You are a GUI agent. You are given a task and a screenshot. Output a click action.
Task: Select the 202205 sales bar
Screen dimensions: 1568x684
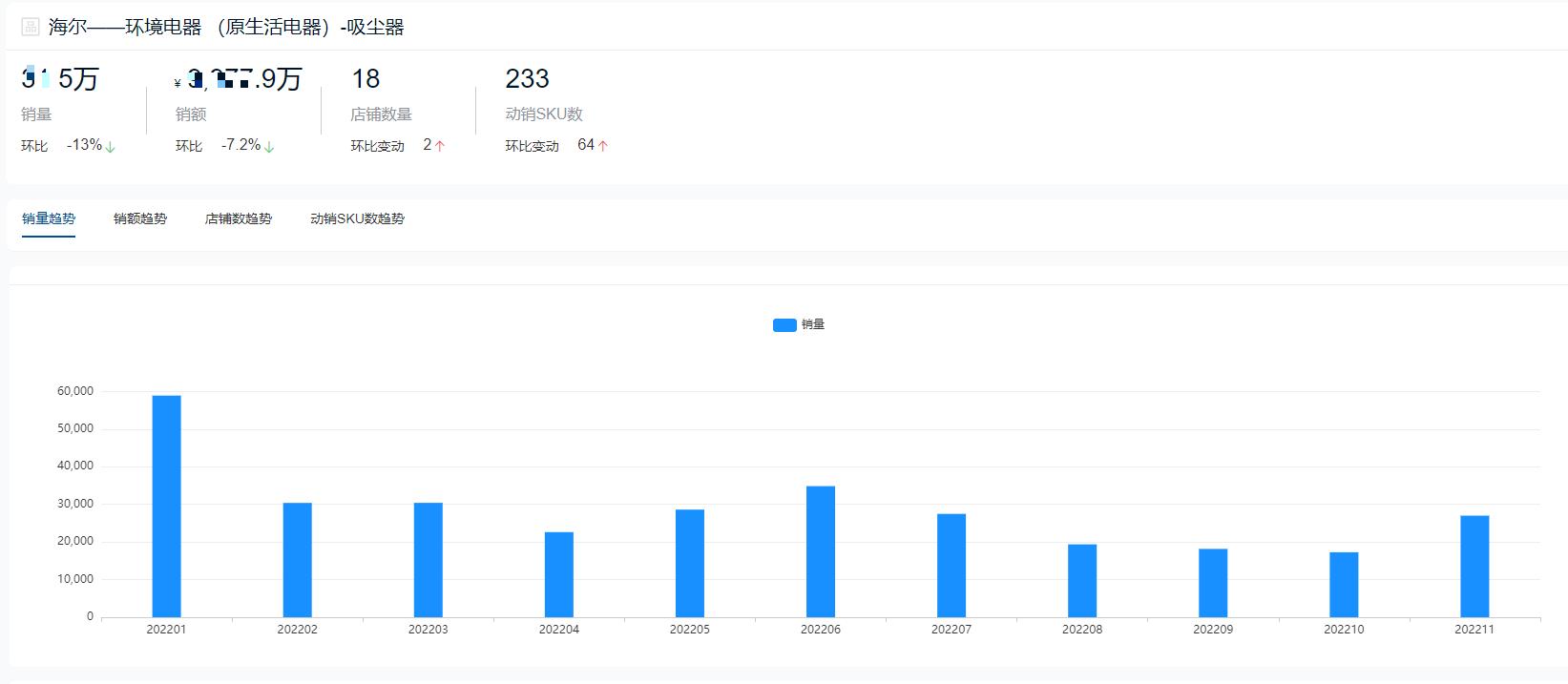pyautogui.click(x=690, y=564)
